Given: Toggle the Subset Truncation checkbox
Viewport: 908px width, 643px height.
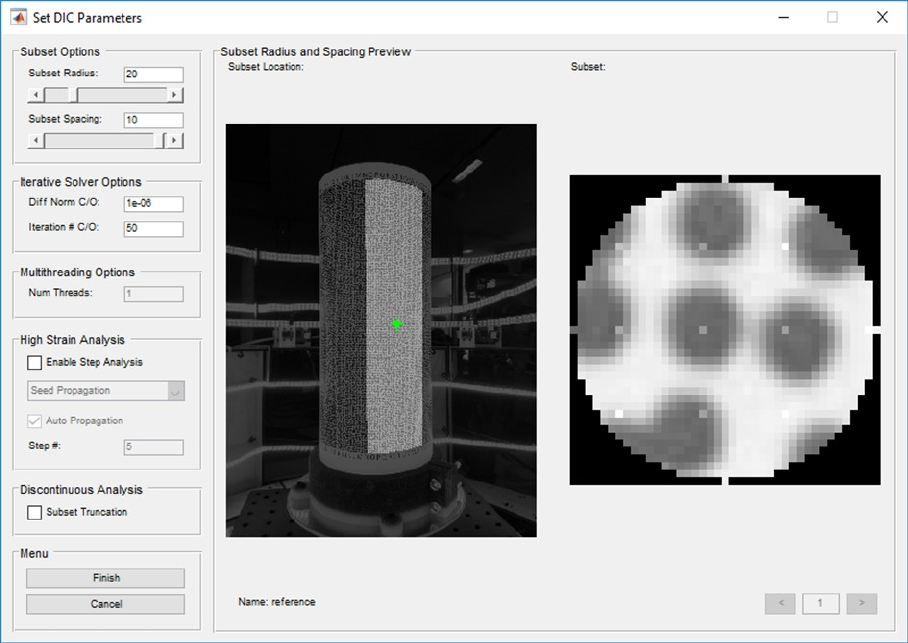Looking at the screenshot, I should (x=35, y=512).
